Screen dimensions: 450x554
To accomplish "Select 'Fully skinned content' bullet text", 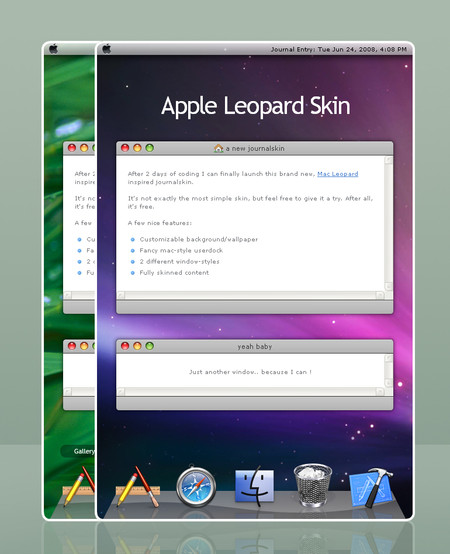I will point(174,272).
